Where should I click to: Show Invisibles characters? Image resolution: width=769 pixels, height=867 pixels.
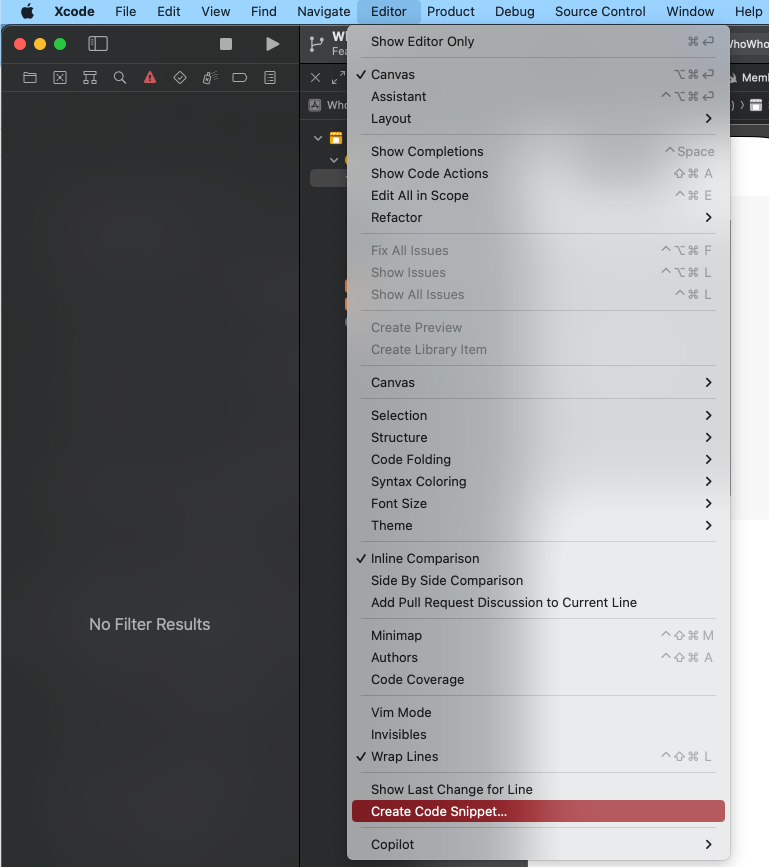point(538,734)
